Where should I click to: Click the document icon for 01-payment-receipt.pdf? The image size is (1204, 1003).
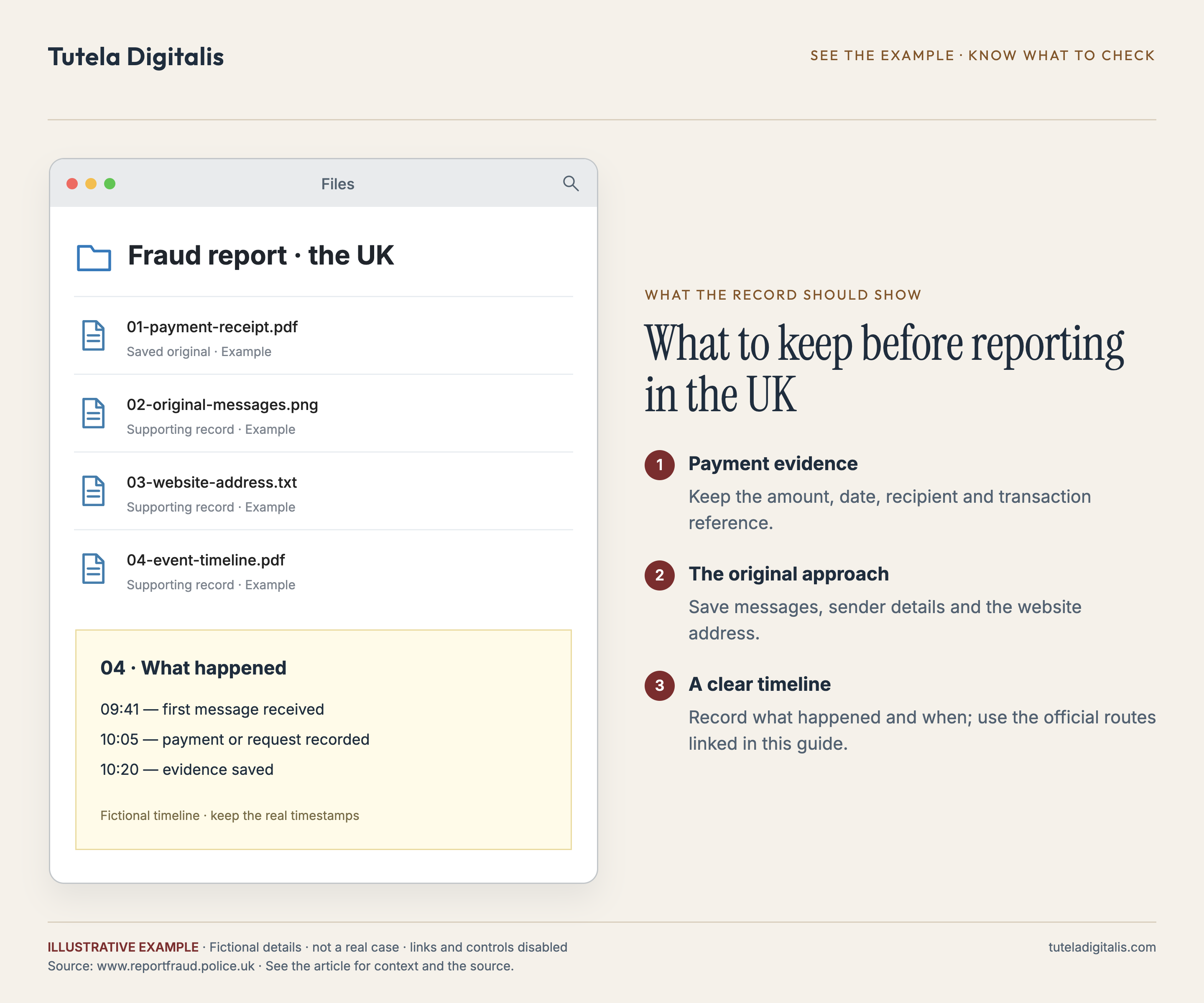pos(94,335)
